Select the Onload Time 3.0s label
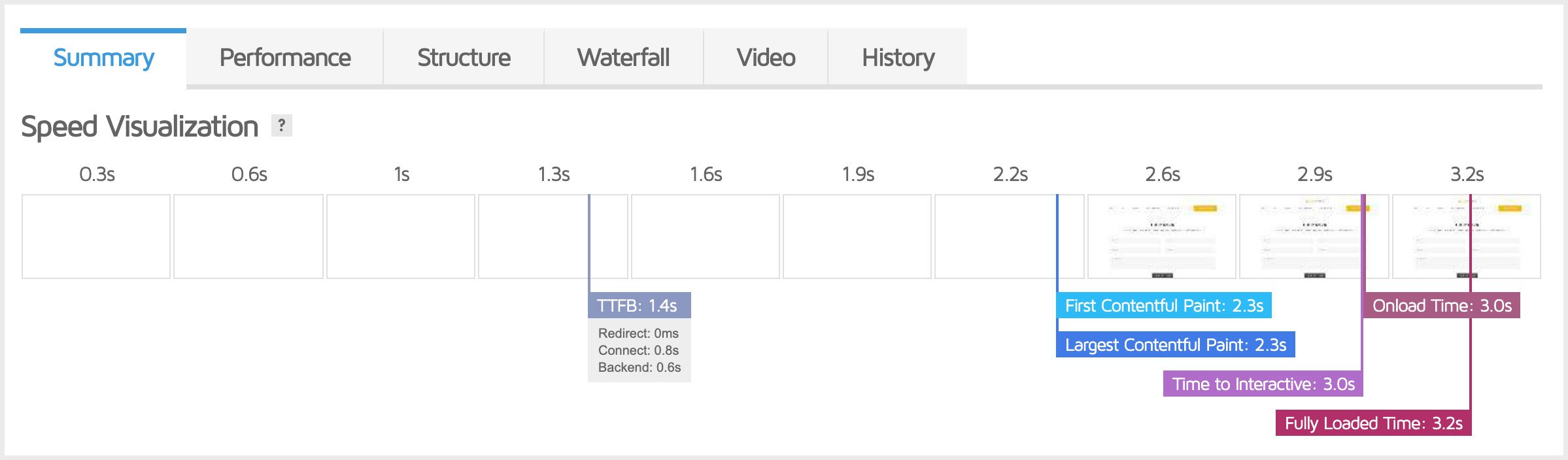Viewport: 1568px width, 460px height. pyautogui.click(x=1442, y=305)
